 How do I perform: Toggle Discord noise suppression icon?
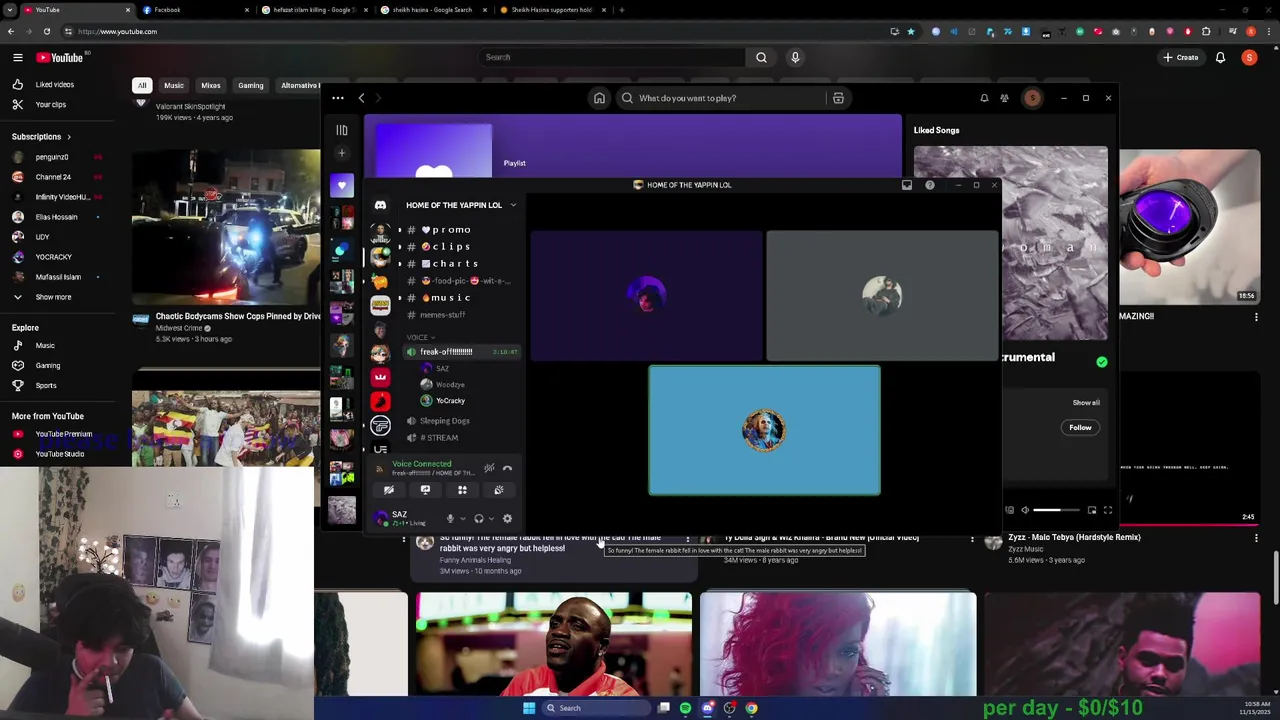coord(489,468)
